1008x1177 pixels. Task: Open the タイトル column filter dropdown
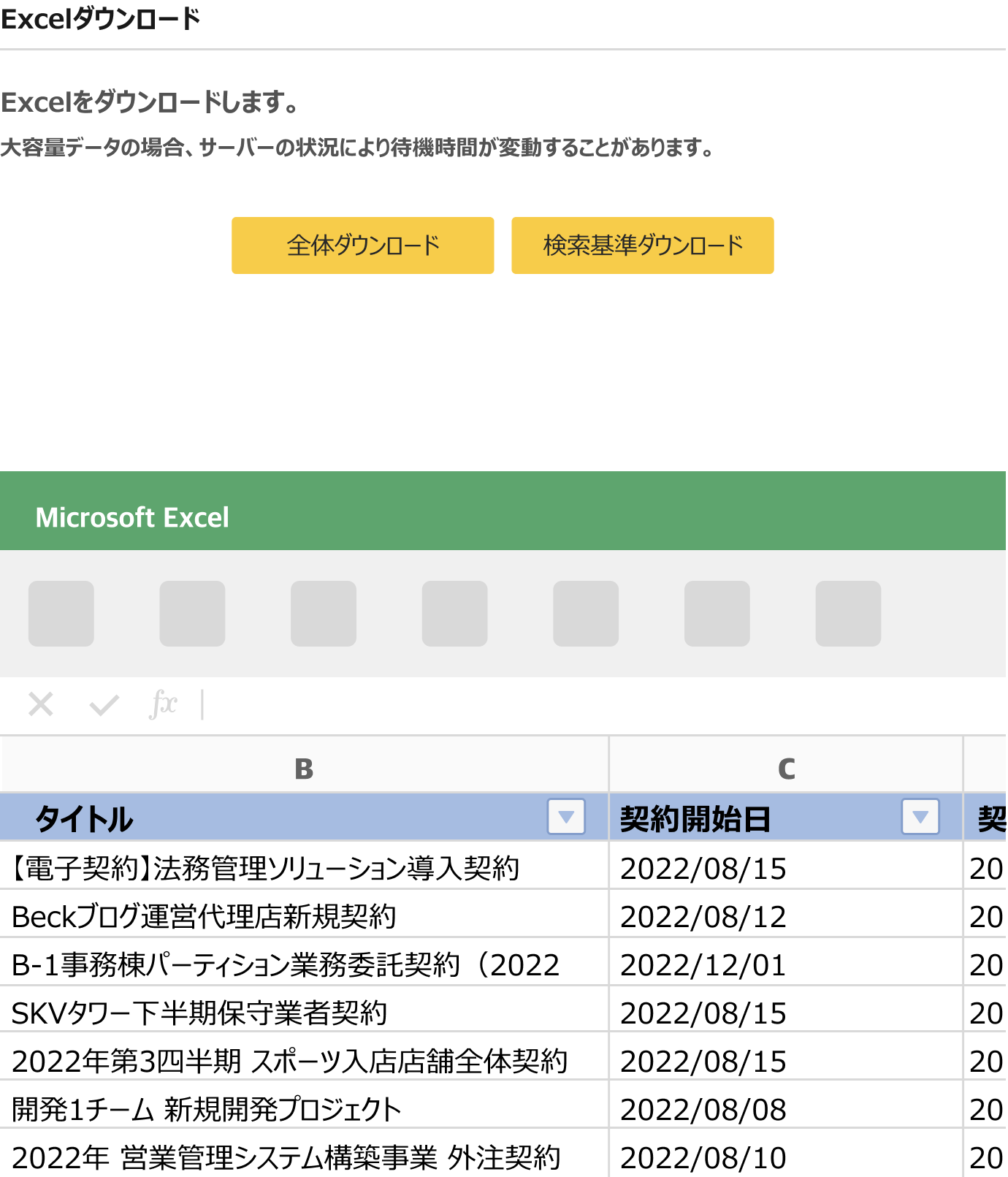tap(566, 817)
